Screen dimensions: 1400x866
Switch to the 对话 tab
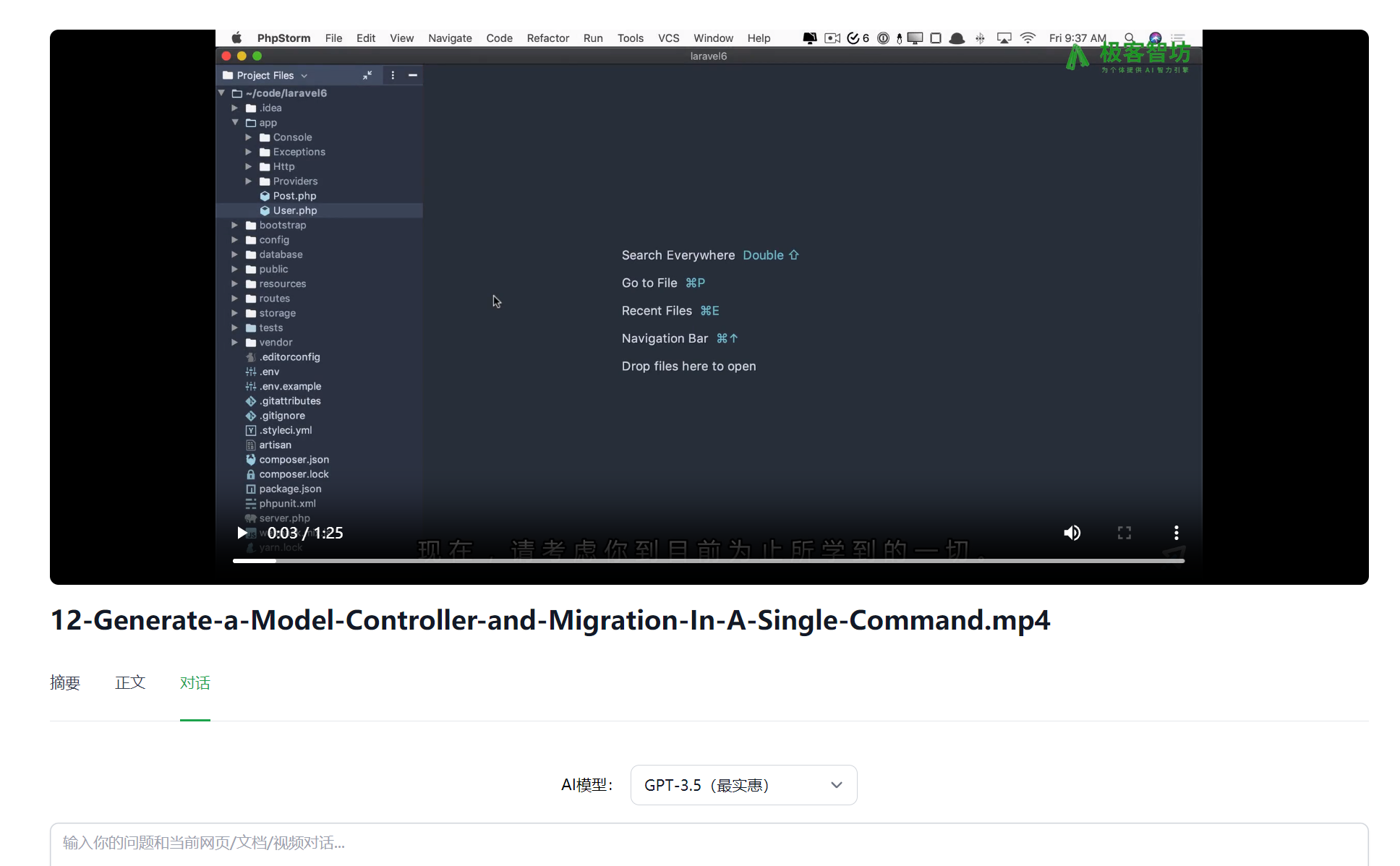195,682
